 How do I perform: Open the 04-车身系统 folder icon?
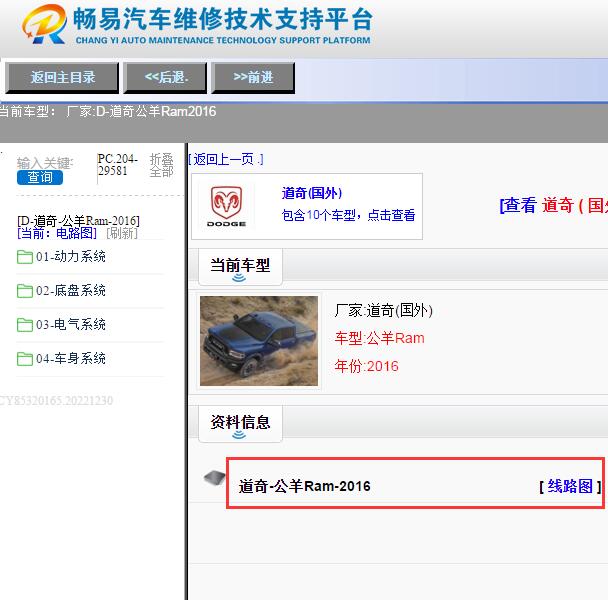click(x=25, y=359)
